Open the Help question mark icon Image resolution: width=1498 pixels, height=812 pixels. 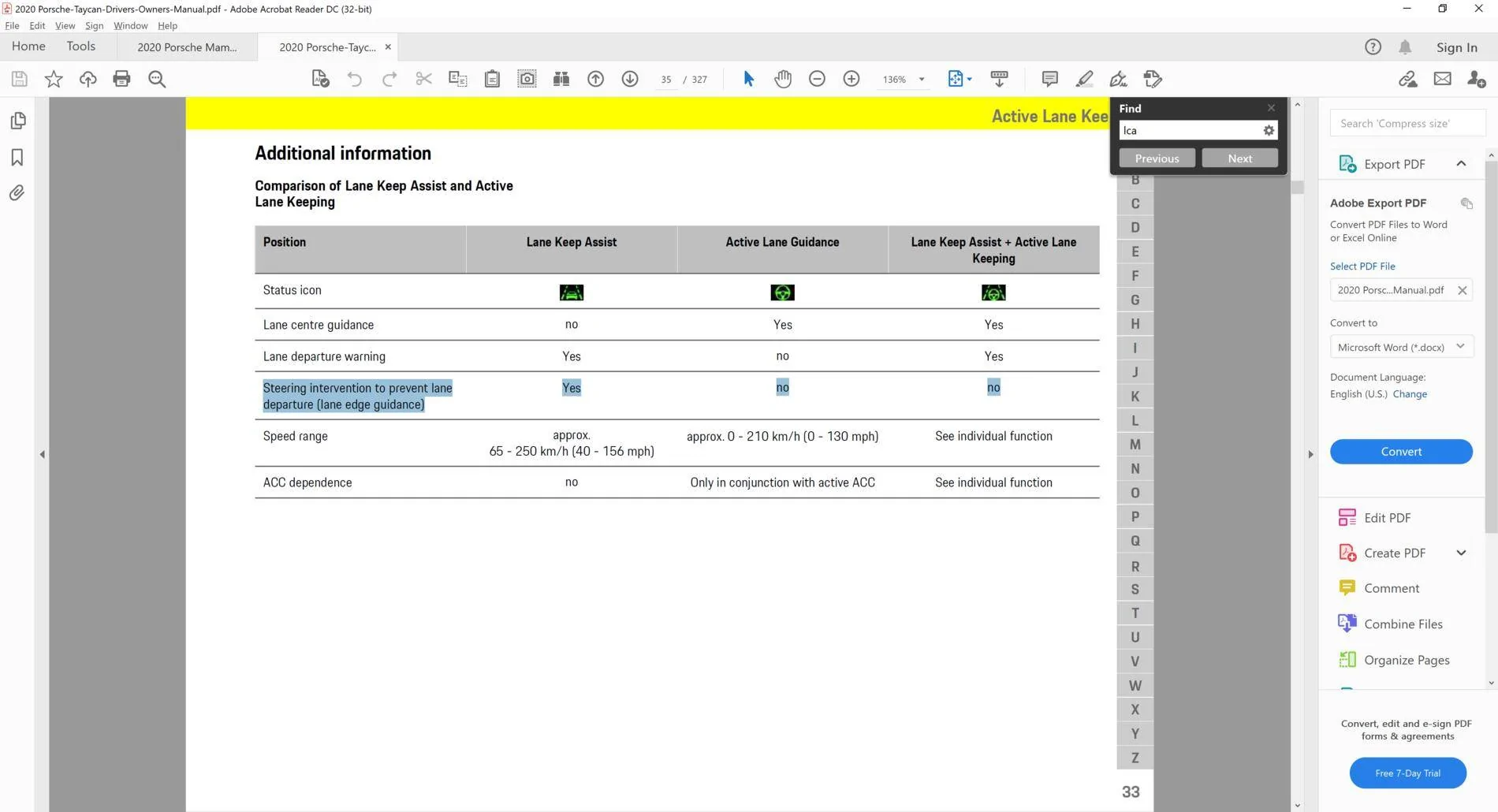click(1373, 47)
